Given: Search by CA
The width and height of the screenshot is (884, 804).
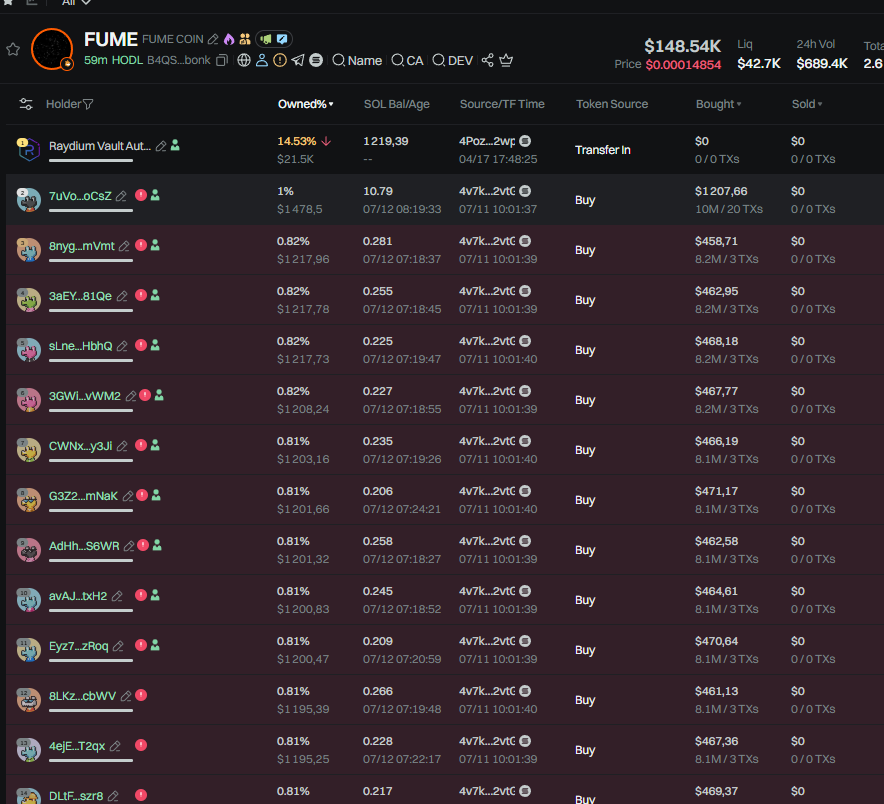Looking at the screenshot, I should coord(407,60).
